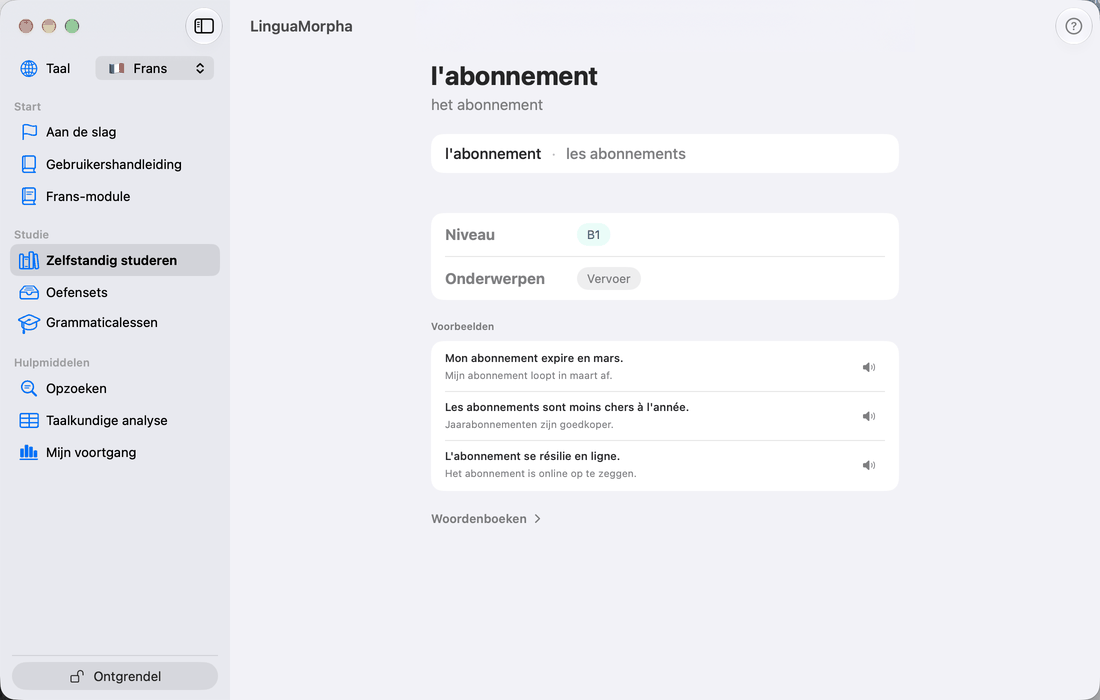Open the Frans language dropdown
The height and width of the screenshot is (700, 1100).
pyautogui.click(x=154, y=68)
